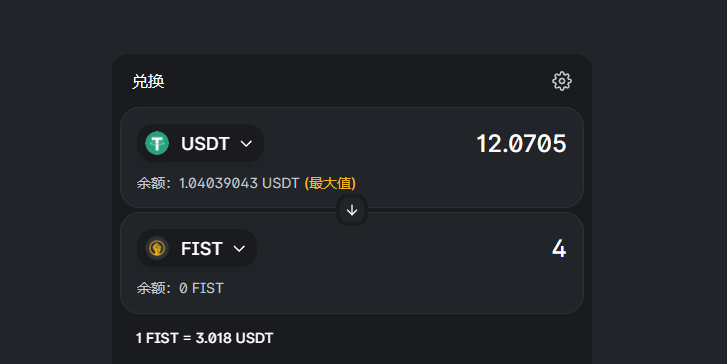Click the 最大值 max amount link
This screenshot has width=727, height=364.
pos(330,183)
